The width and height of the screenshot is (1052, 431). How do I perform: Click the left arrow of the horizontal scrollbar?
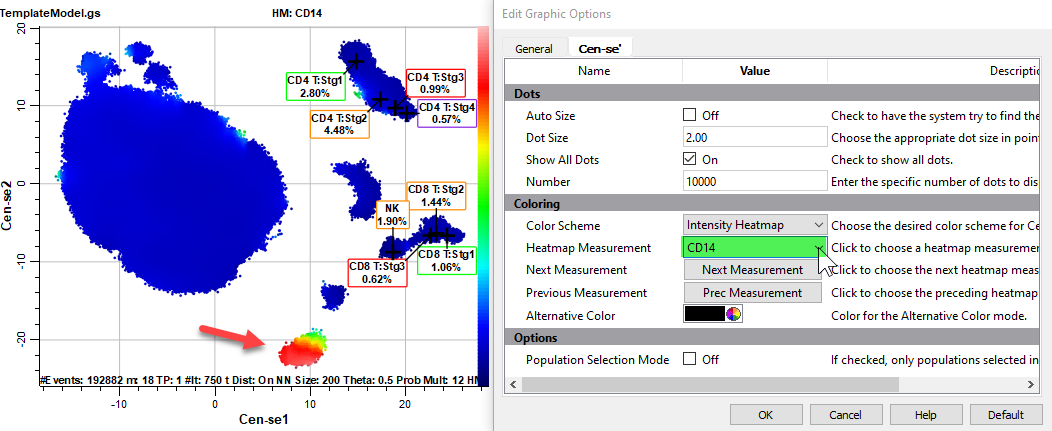point(515,383)
